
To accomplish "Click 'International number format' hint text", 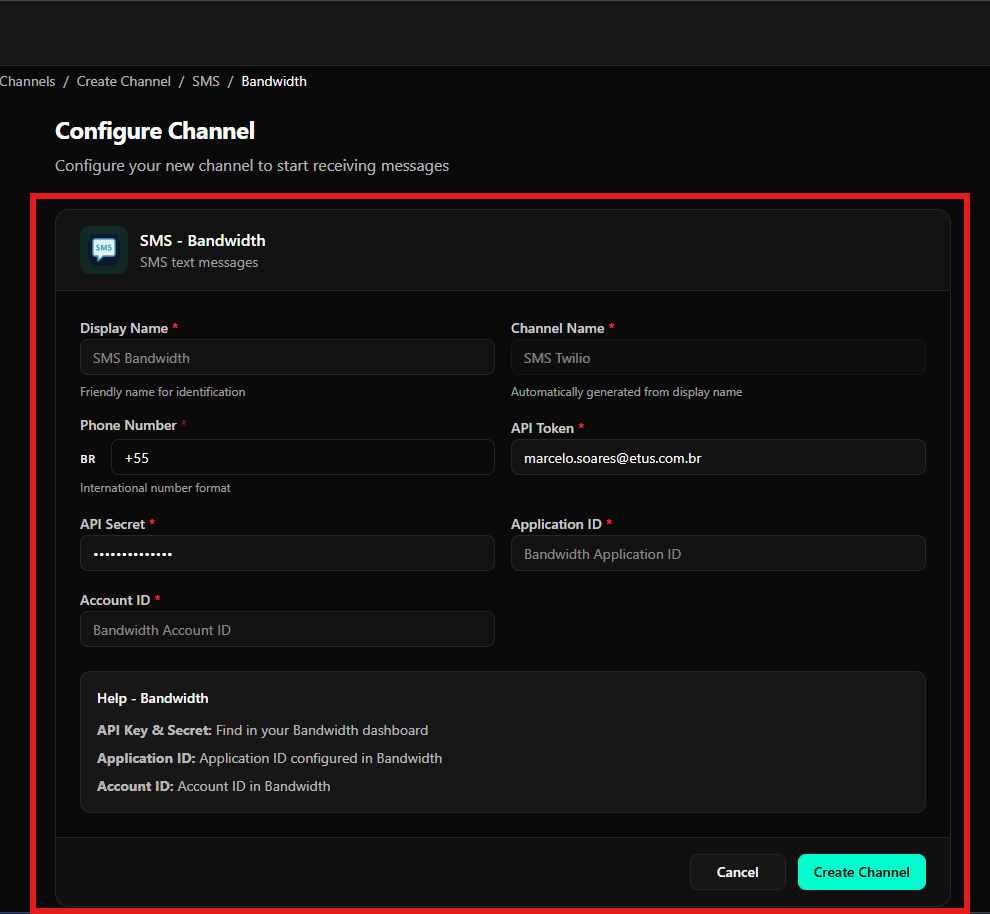I will pyautogui.click(x=155, y=488).
